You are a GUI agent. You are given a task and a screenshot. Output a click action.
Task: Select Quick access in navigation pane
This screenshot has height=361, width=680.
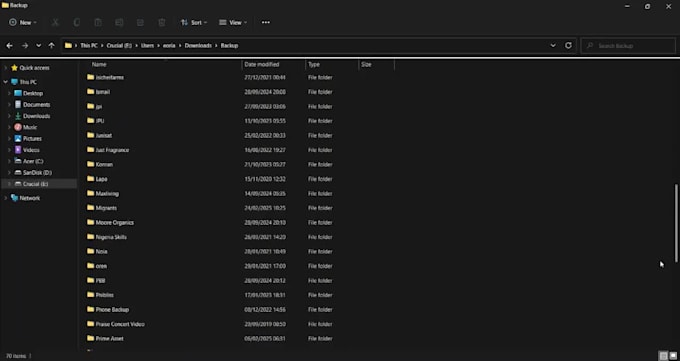pyautogui.click(x=34, y=68)
